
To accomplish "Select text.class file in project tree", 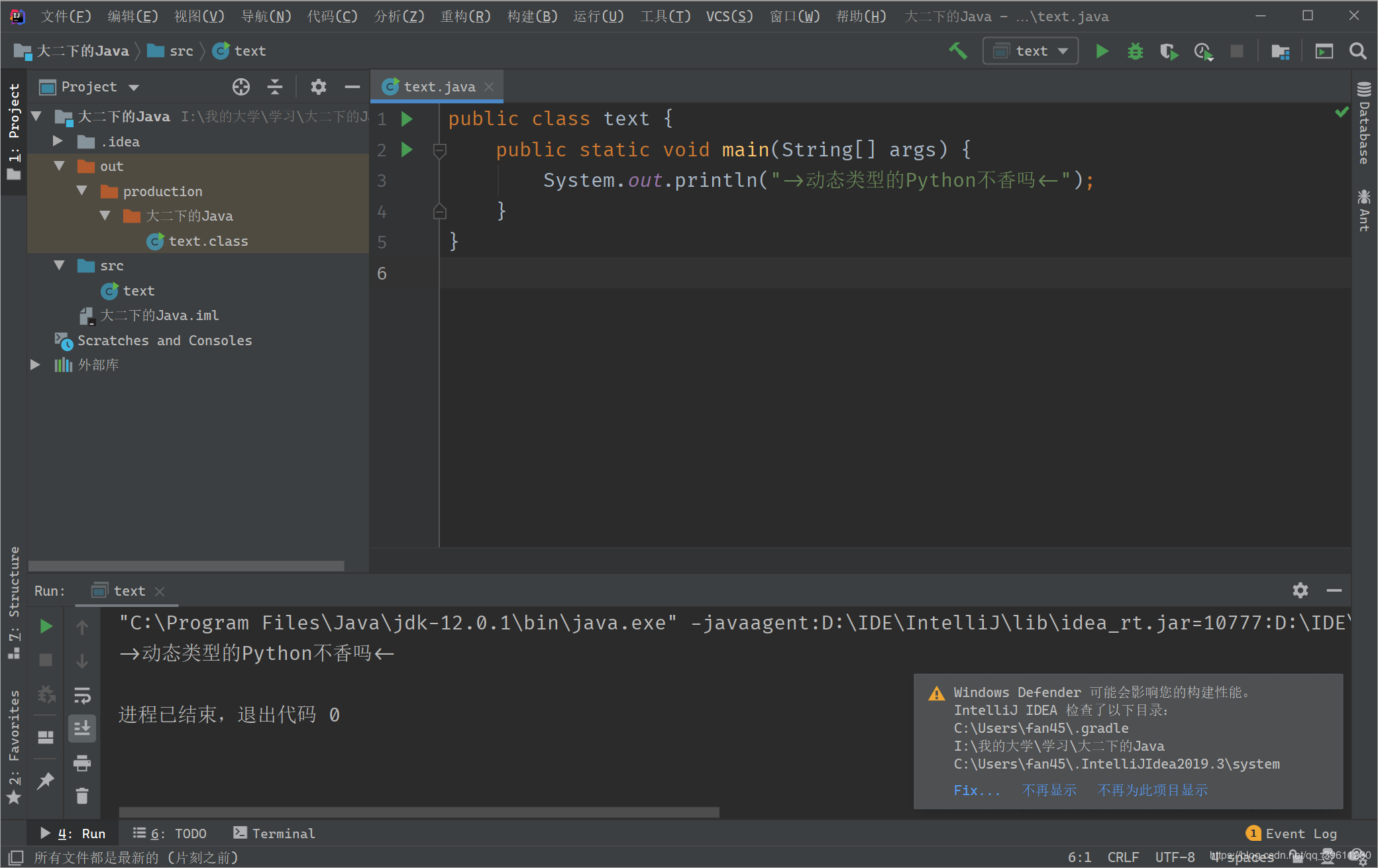I will (x=208, y=241).
